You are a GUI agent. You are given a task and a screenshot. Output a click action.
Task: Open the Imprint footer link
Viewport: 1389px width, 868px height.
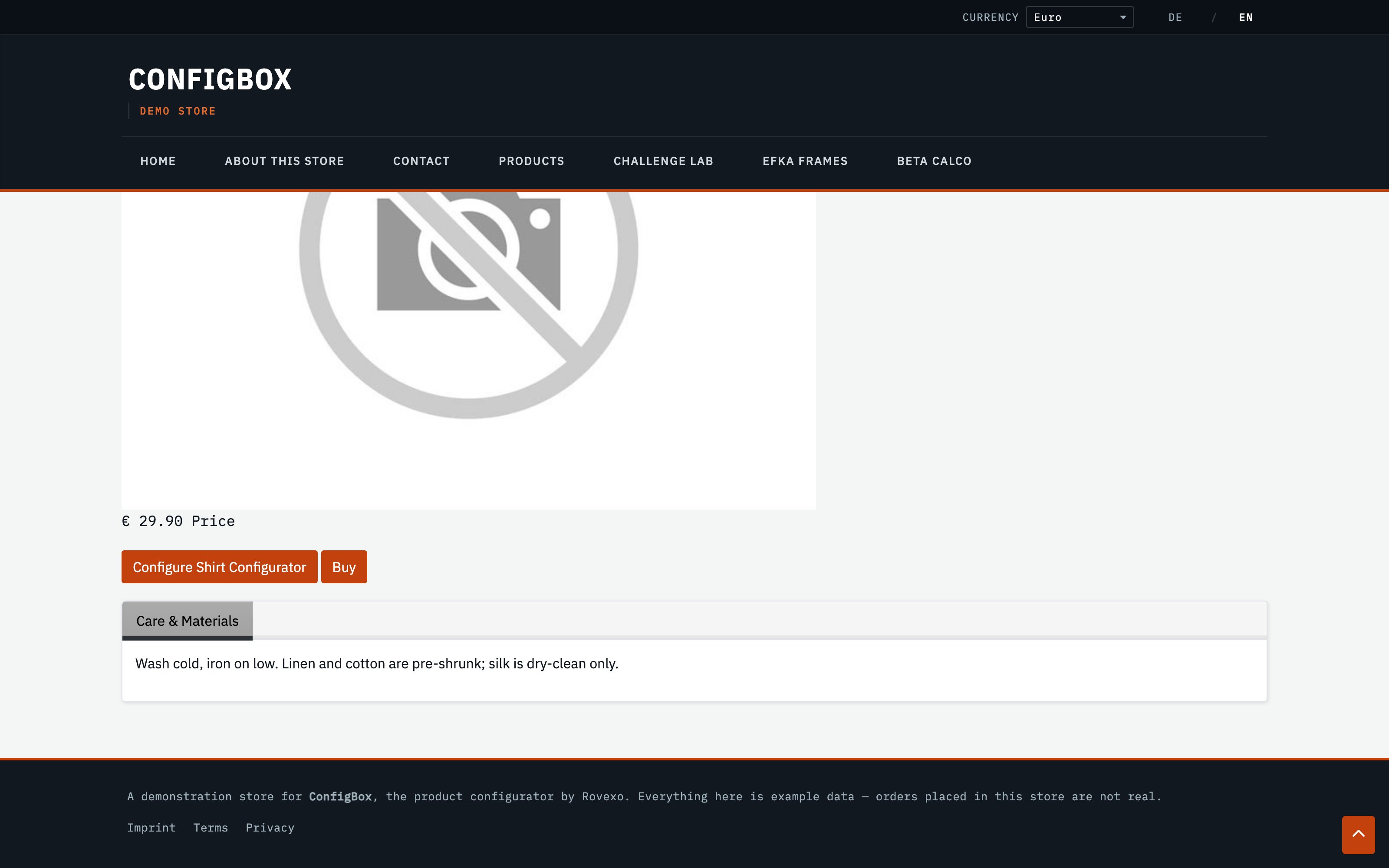point(151,827)
